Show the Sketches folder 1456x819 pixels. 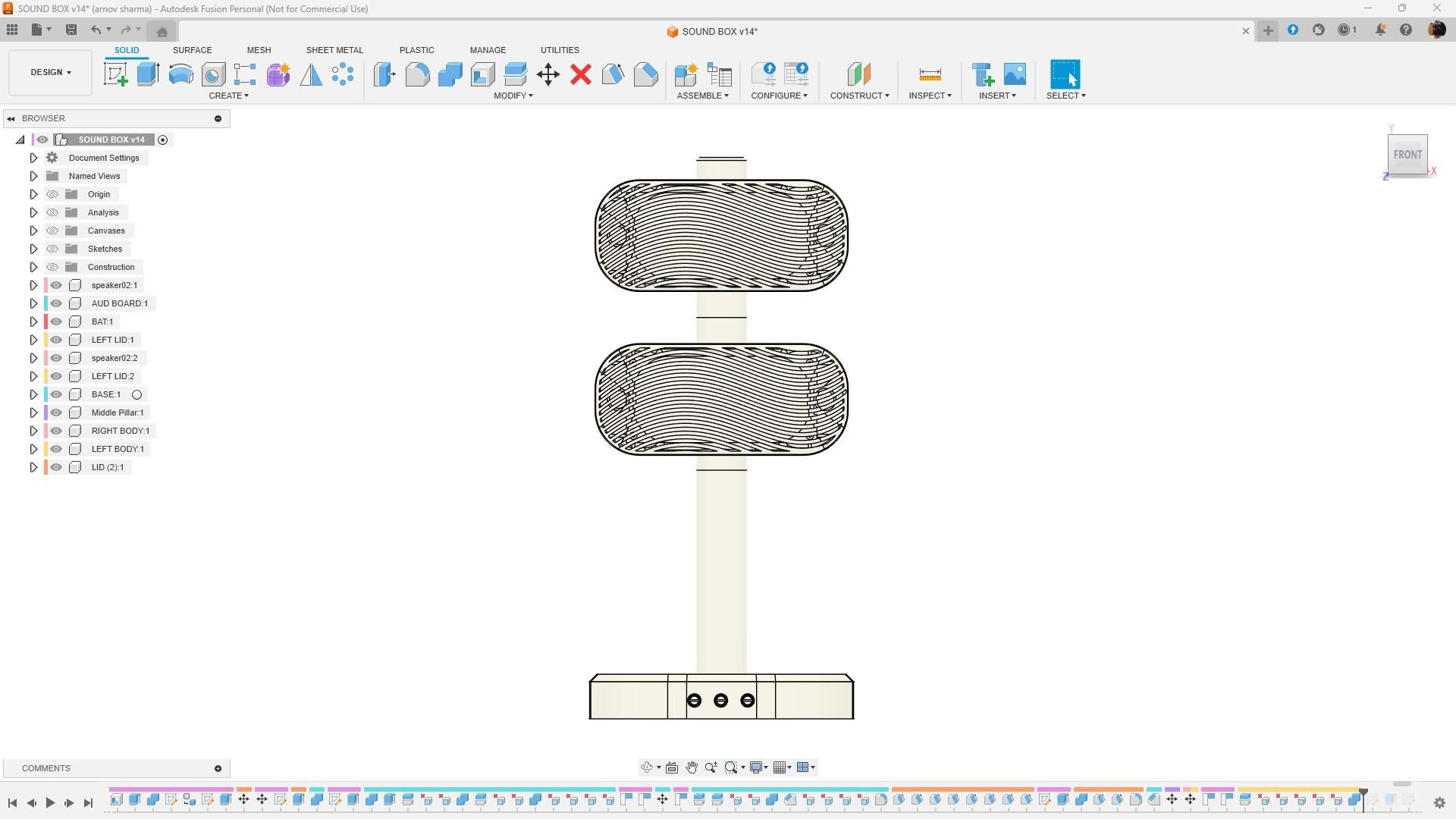[x=52, y=249]
